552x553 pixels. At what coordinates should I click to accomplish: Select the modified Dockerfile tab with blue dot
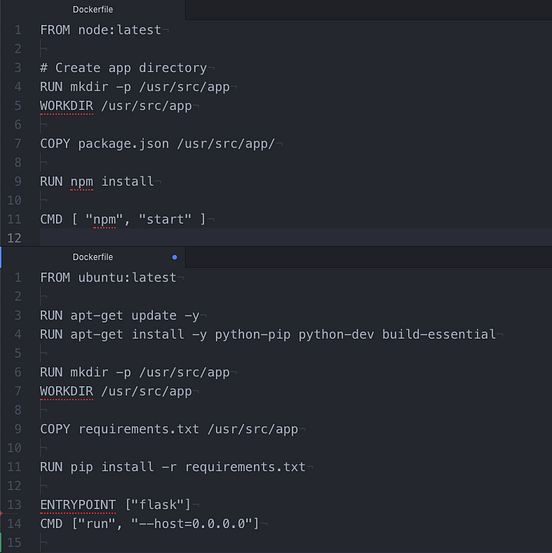(x=93, y=257)
